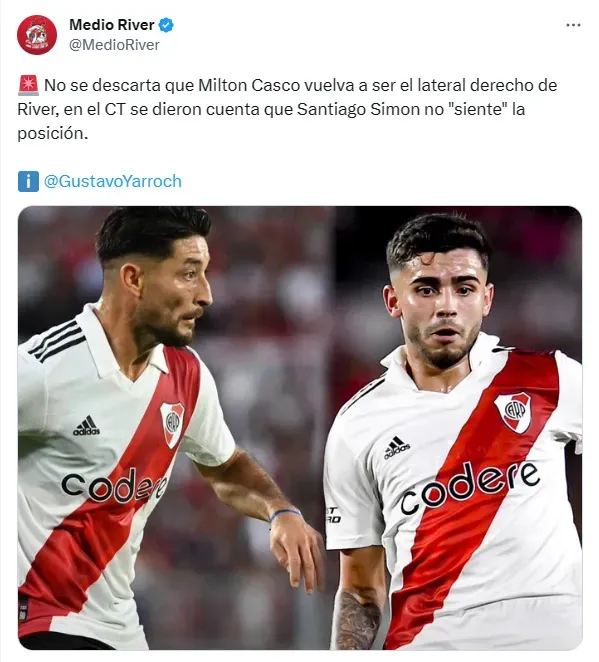Viewport: 599px width, 662px height.
Task: Click the codere sponsor on left jersey
Action: pyautogui.click(x=114, y=486)
